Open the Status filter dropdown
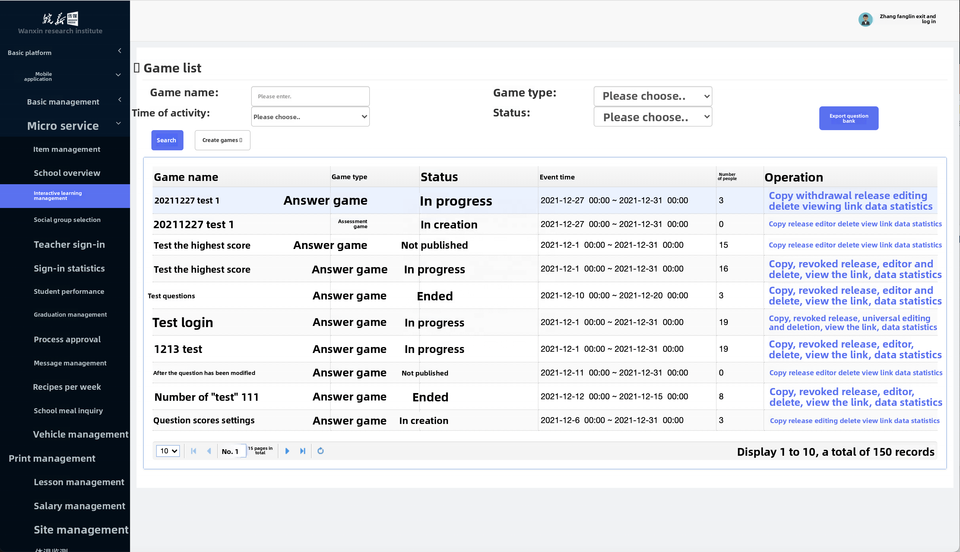960x552 pixels. pos(652,117)
